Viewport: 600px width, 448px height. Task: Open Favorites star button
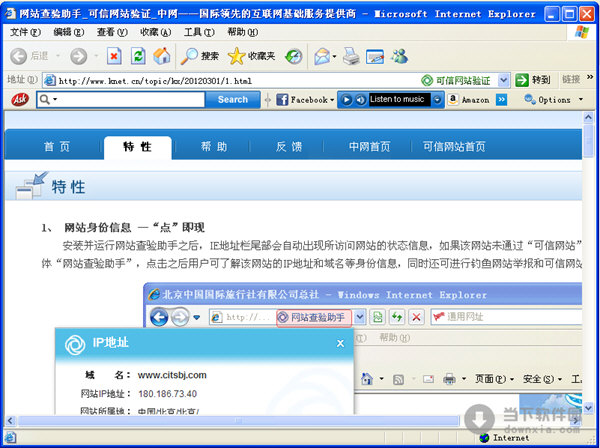[251, 56]
